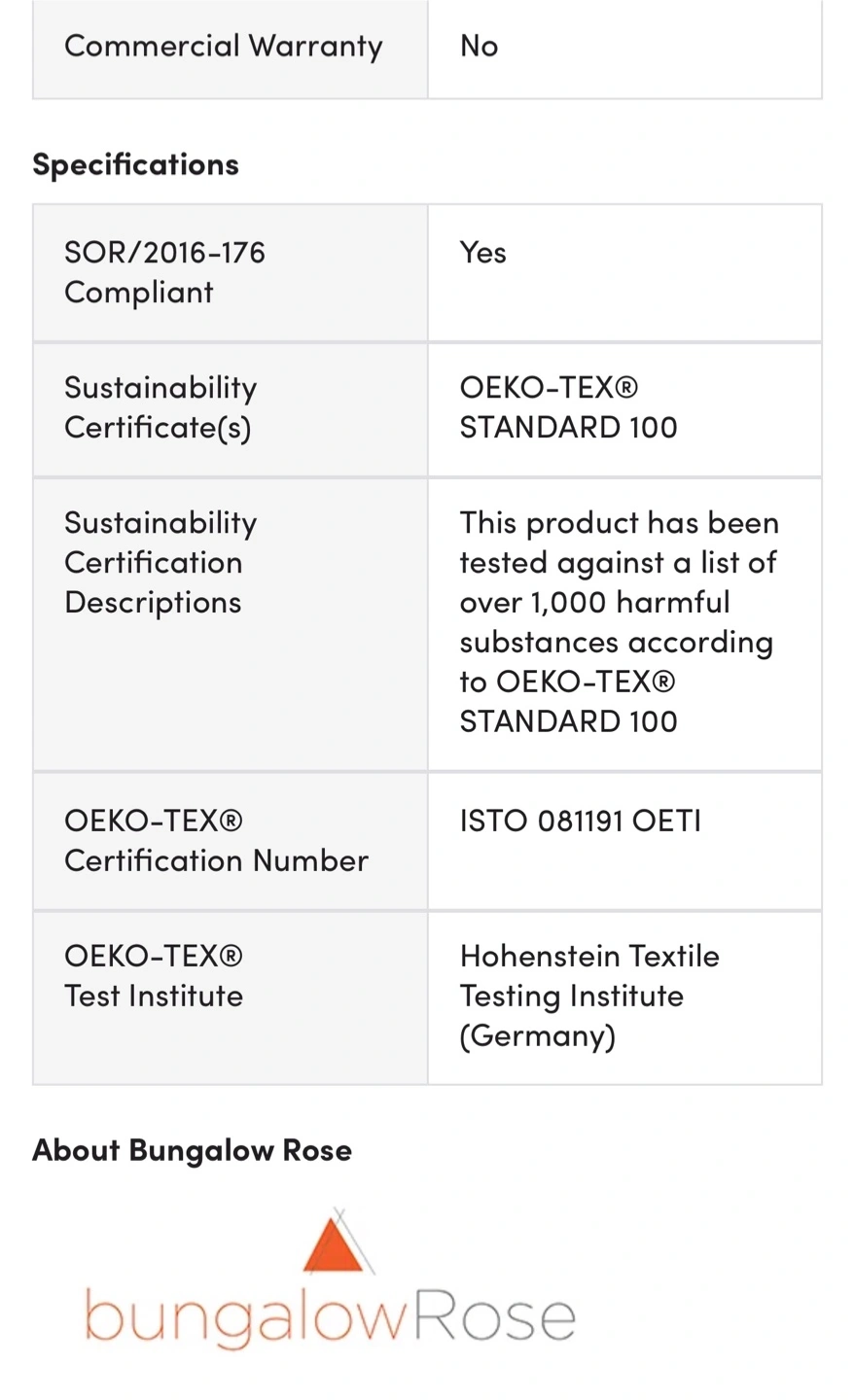Tap the OEKO-TEX Certification Number label

click(x=216, y=840)
